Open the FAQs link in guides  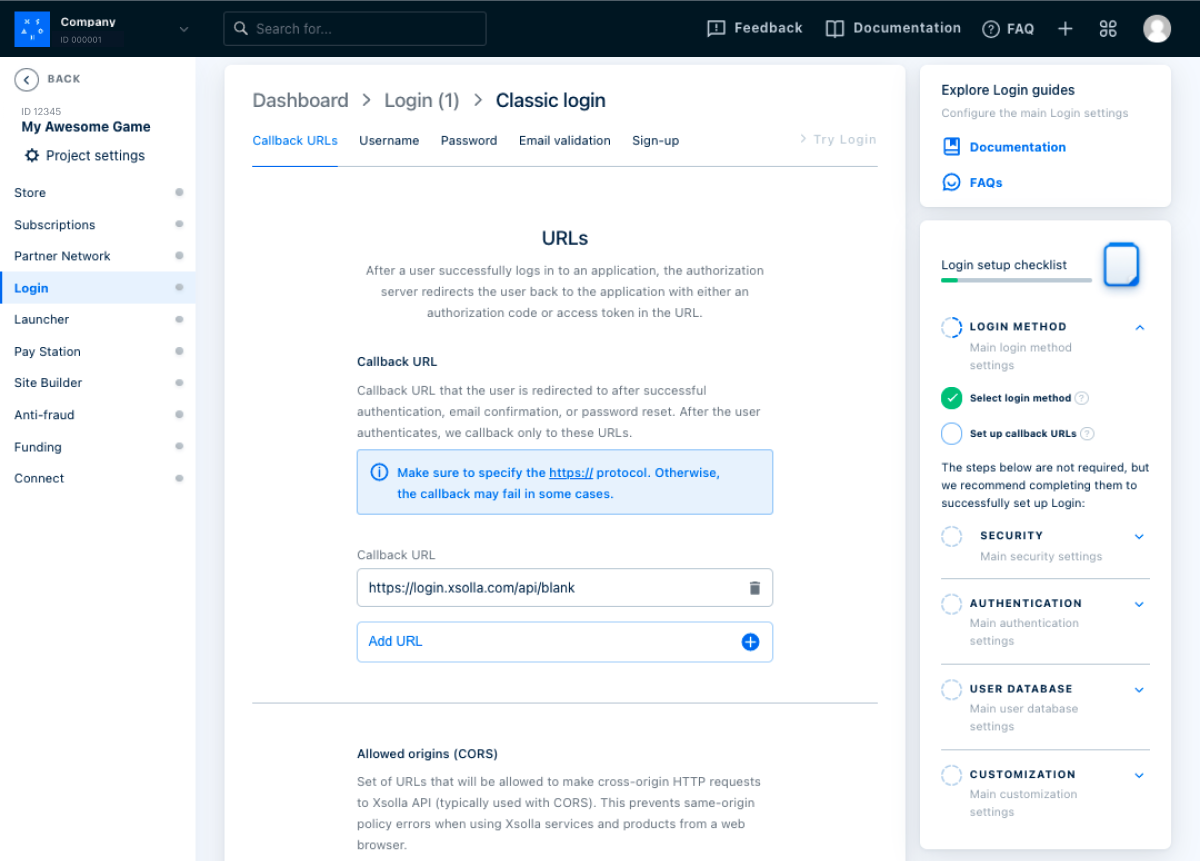[985, 183]
